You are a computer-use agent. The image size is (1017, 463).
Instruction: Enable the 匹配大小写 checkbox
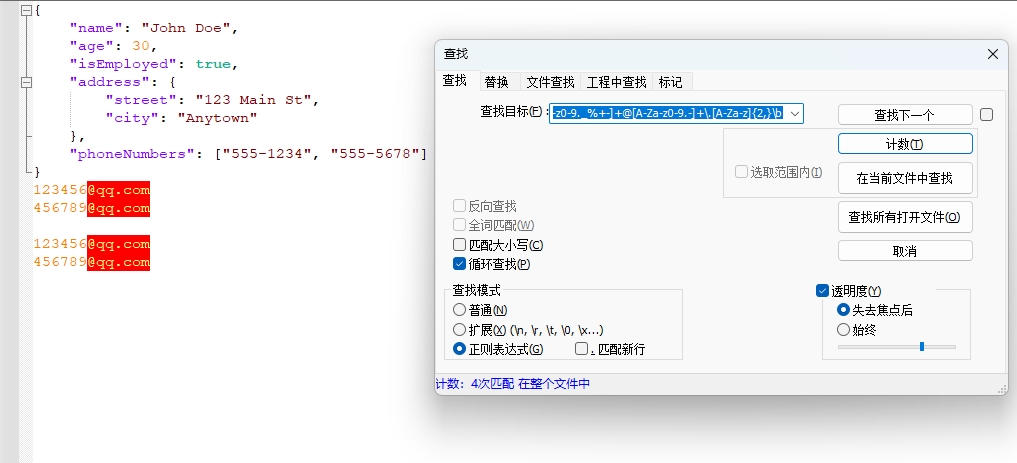(459, 245)
